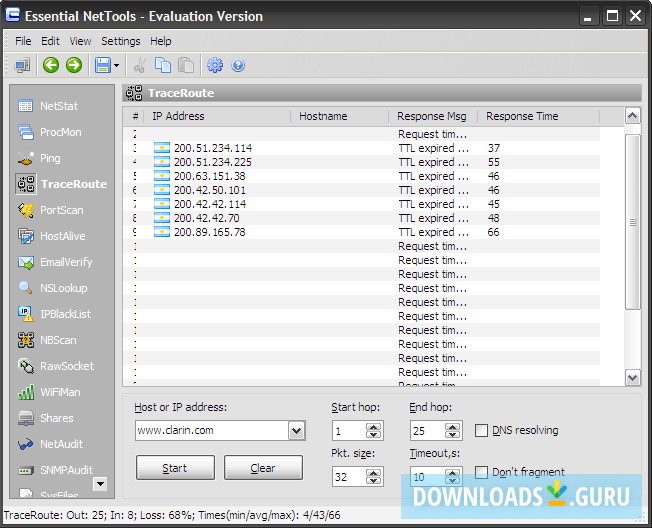The width and height of the screenshot is (652, 529).
Task: Sort by the Response Msg column header
Action: (433, 116)
